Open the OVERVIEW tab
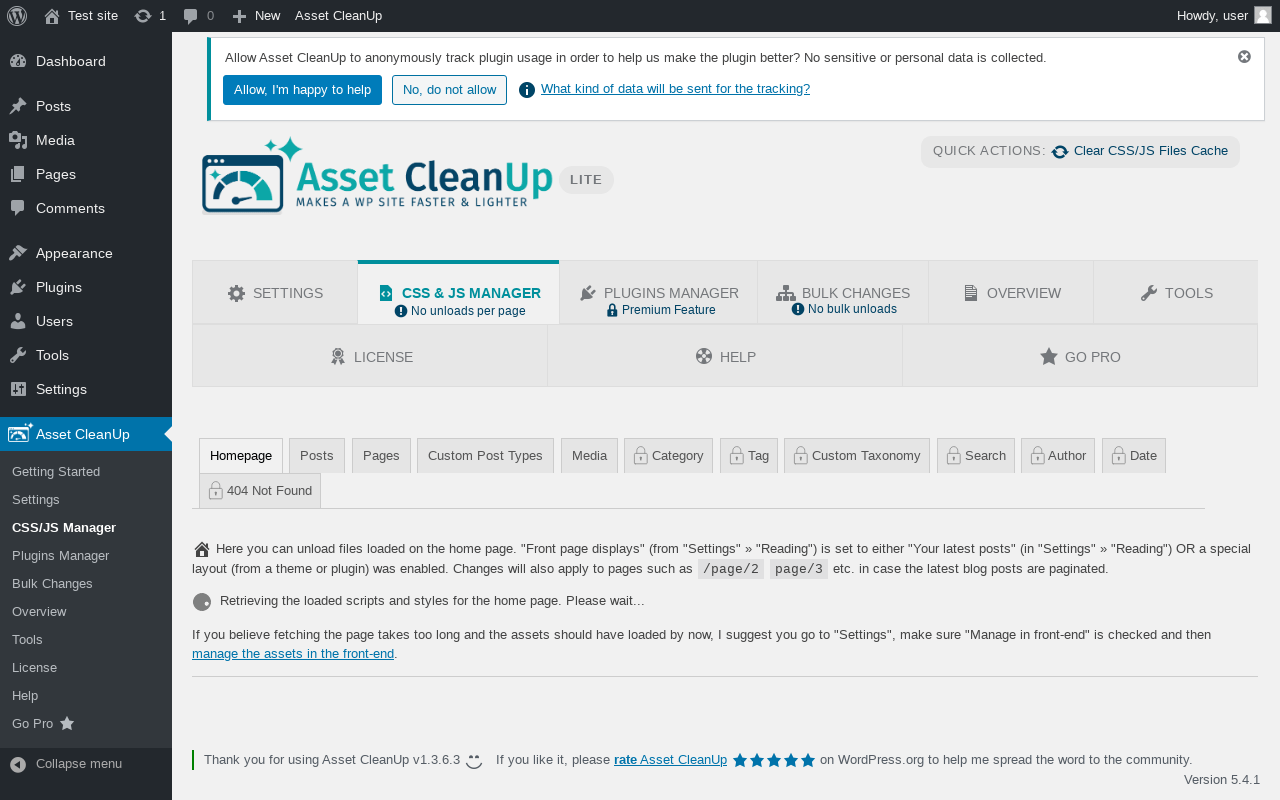1280x800 pixels. tap(1011, 293)
